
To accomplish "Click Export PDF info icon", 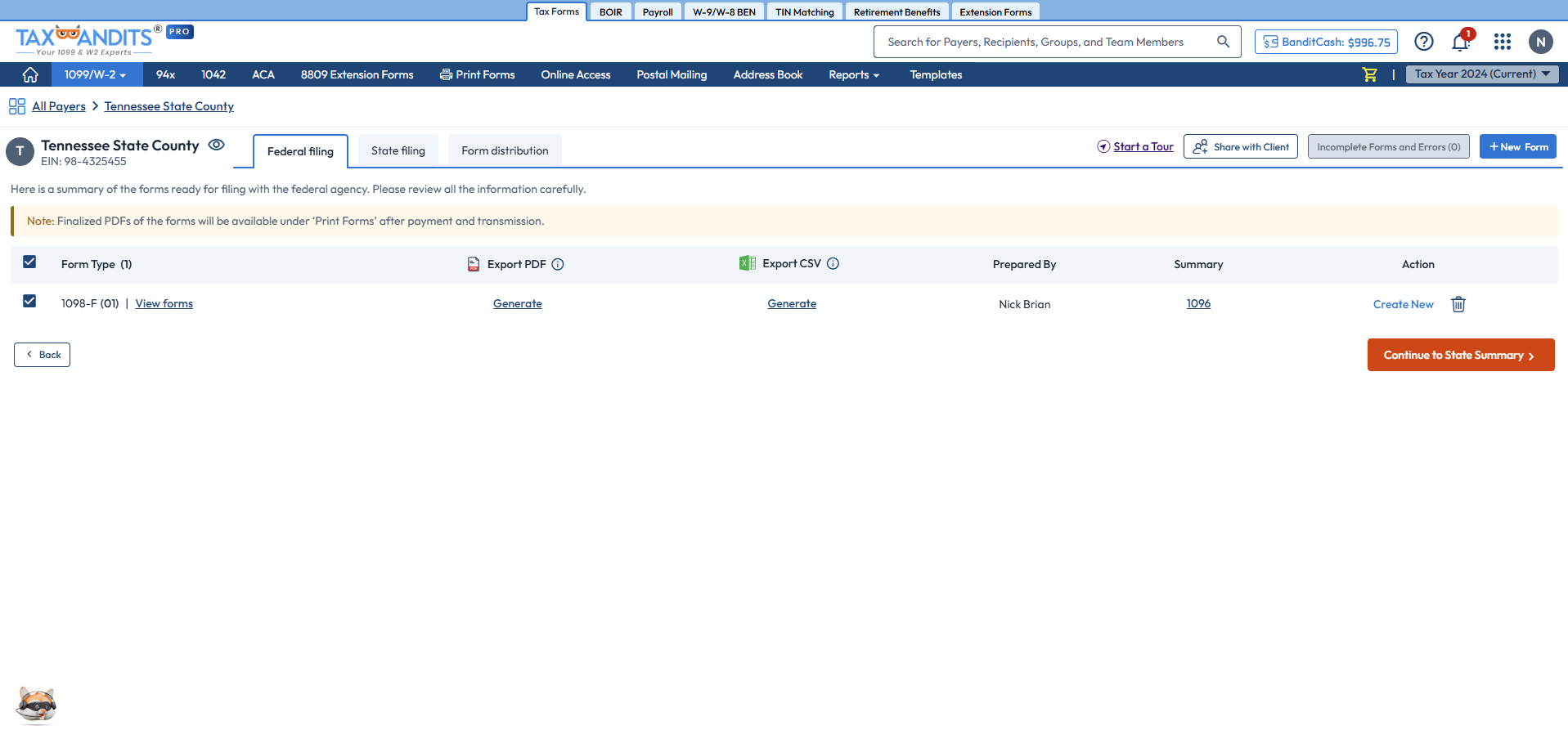I will [x=558, y=264].
